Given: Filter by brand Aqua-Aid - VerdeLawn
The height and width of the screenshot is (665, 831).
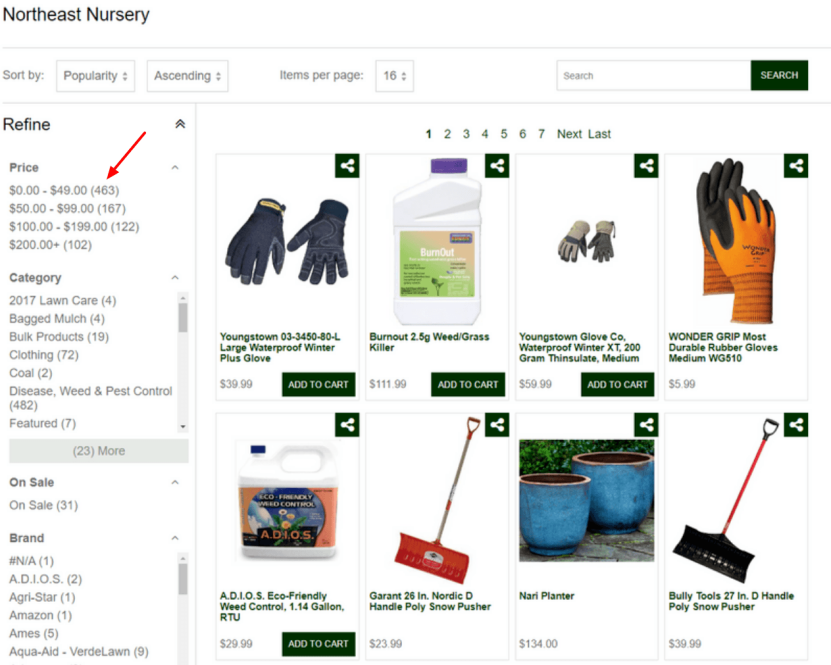Looking at the screenshot, I should (78, 652).
